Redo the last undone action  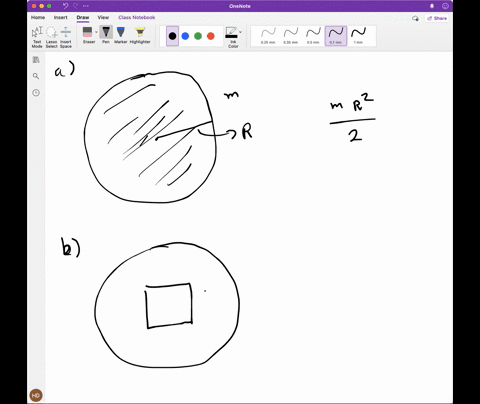[x=76, y=6]
